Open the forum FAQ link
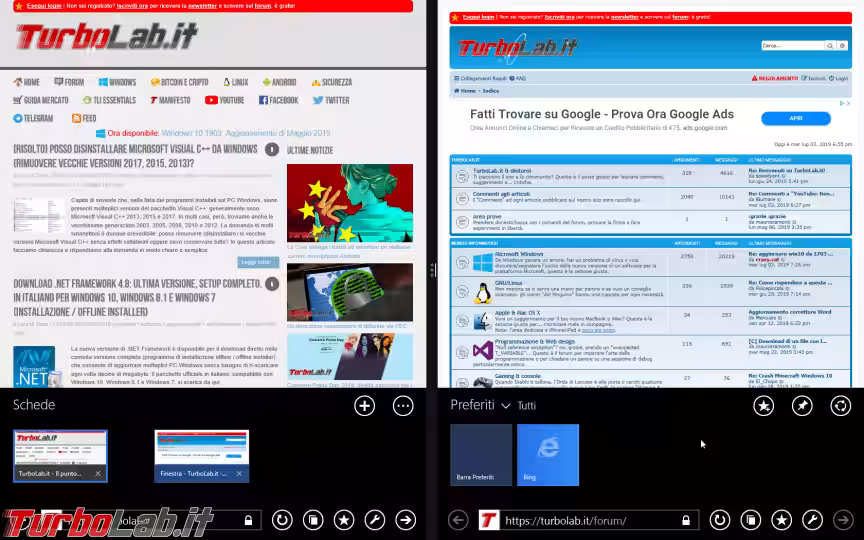The image size is (864, 540). pyautogui.click(x=518, y=78)
